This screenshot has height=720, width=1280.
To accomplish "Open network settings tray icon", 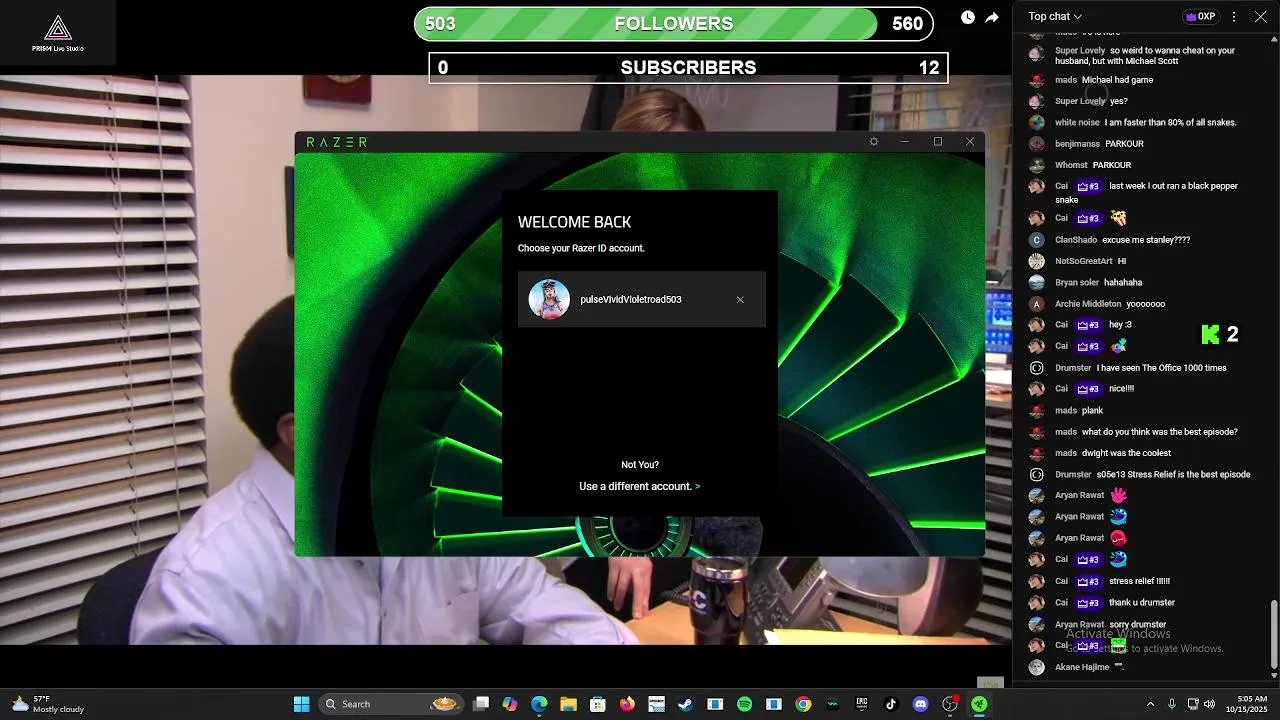I will tap(1193, 704).
